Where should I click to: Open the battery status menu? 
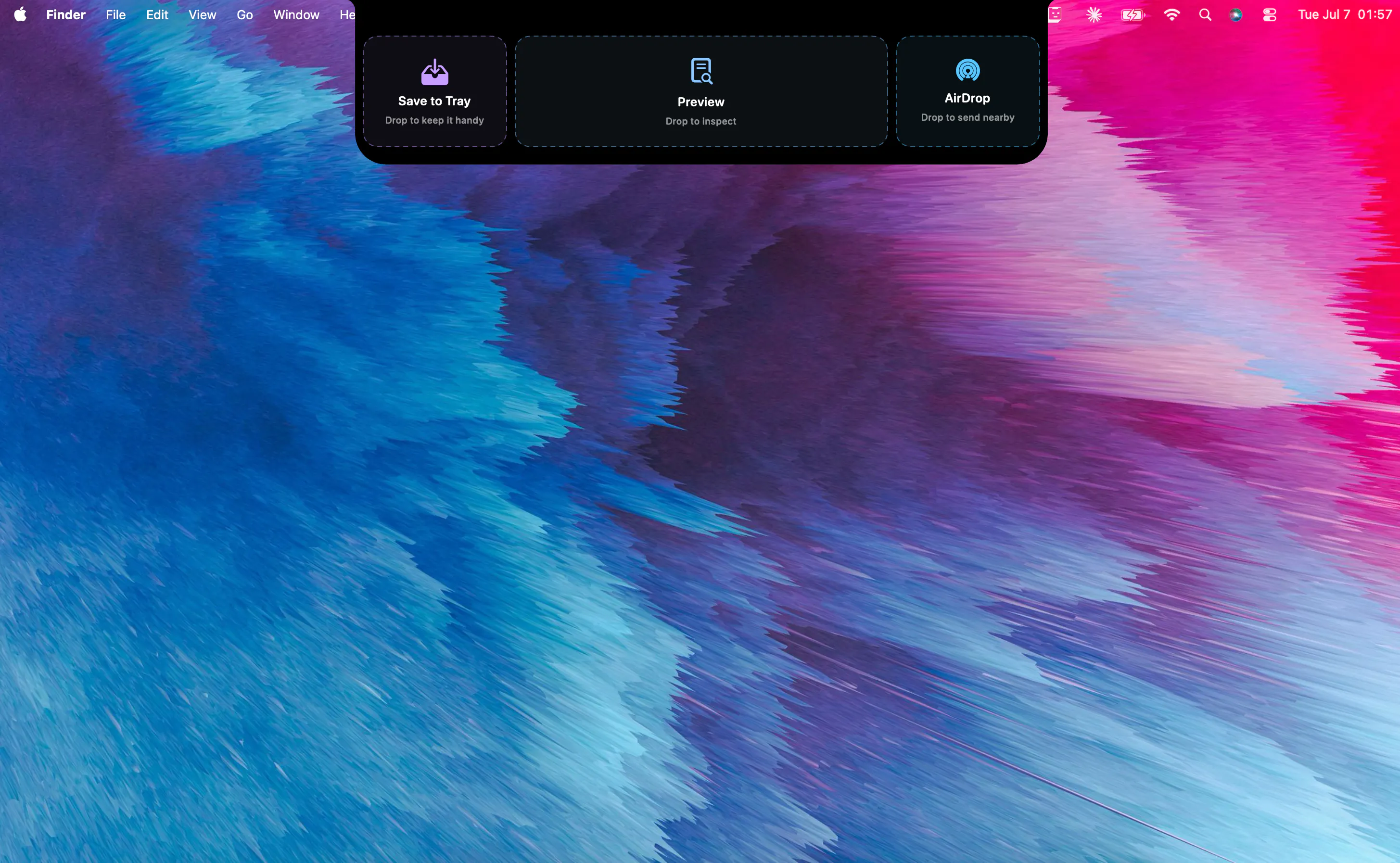point(1133,15)
